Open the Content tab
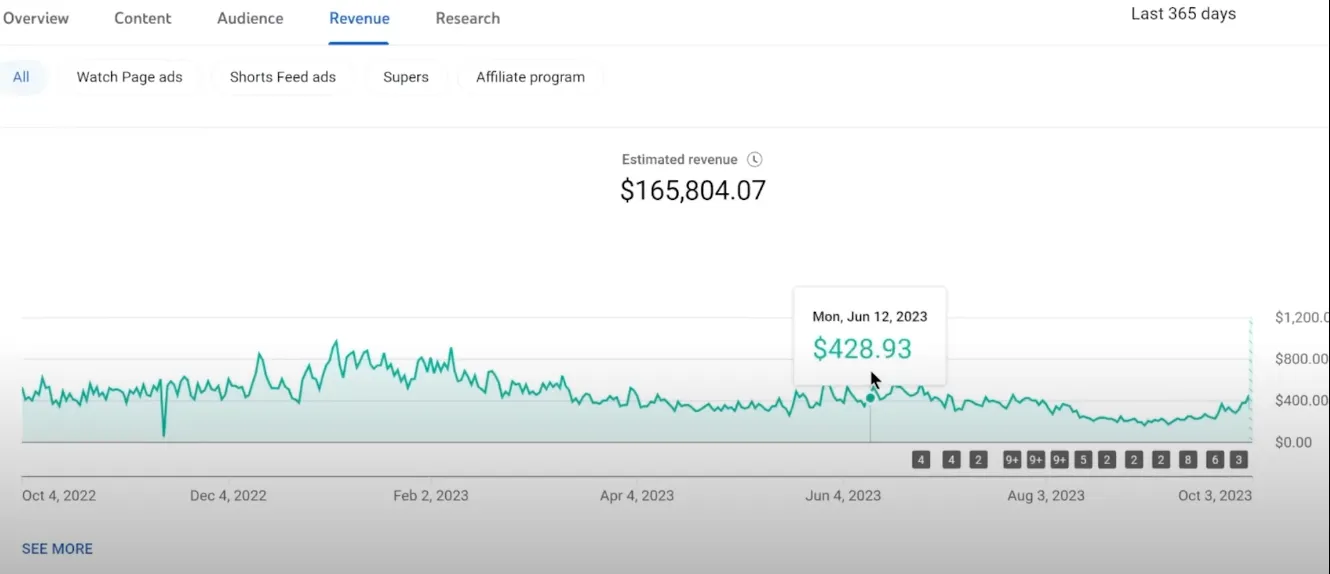1330x574 pixels. (142, 18)
